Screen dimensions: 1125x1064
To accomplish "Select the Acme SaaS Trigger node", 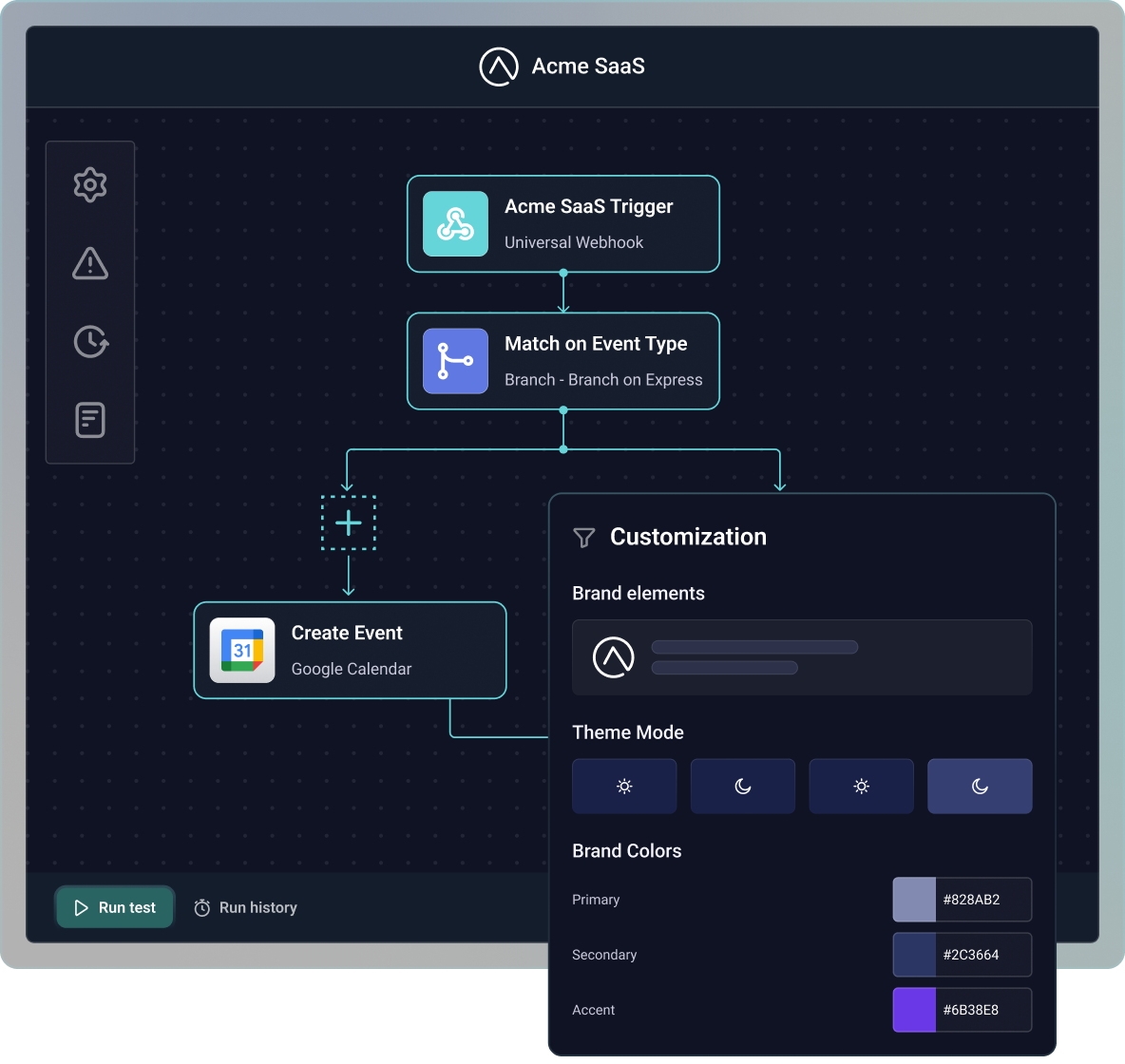I will 563,224.
